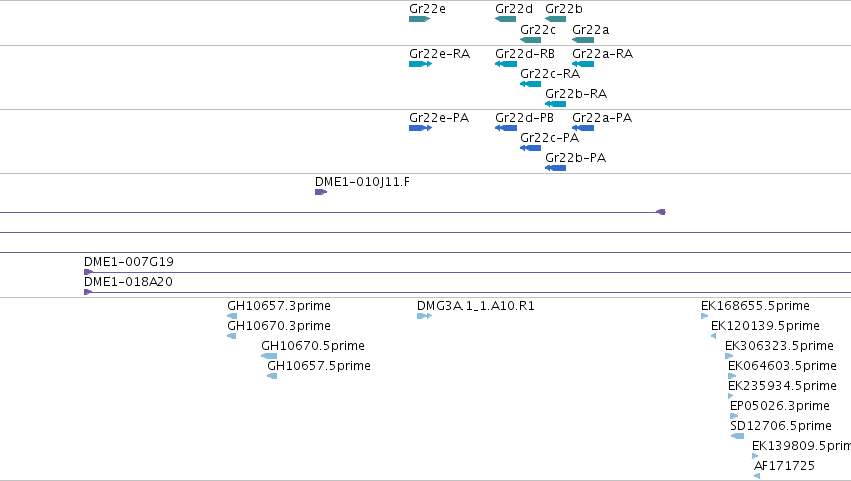Open the Gr22c gene label
Screen dimensions: 851x481
(x=537, y=30)
